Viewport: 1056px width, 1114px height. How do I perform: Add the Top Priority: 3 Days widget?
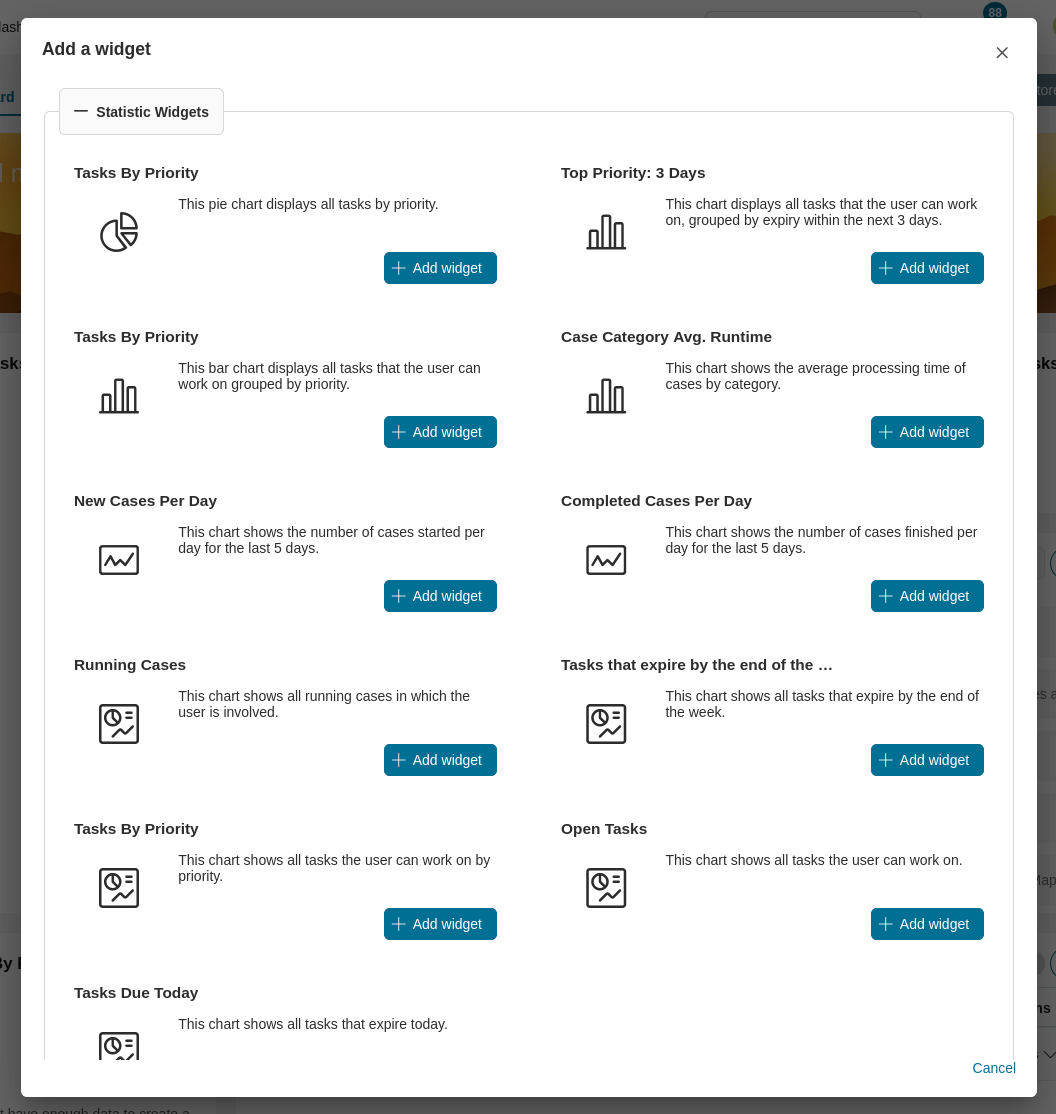click(x=927, y=268)
